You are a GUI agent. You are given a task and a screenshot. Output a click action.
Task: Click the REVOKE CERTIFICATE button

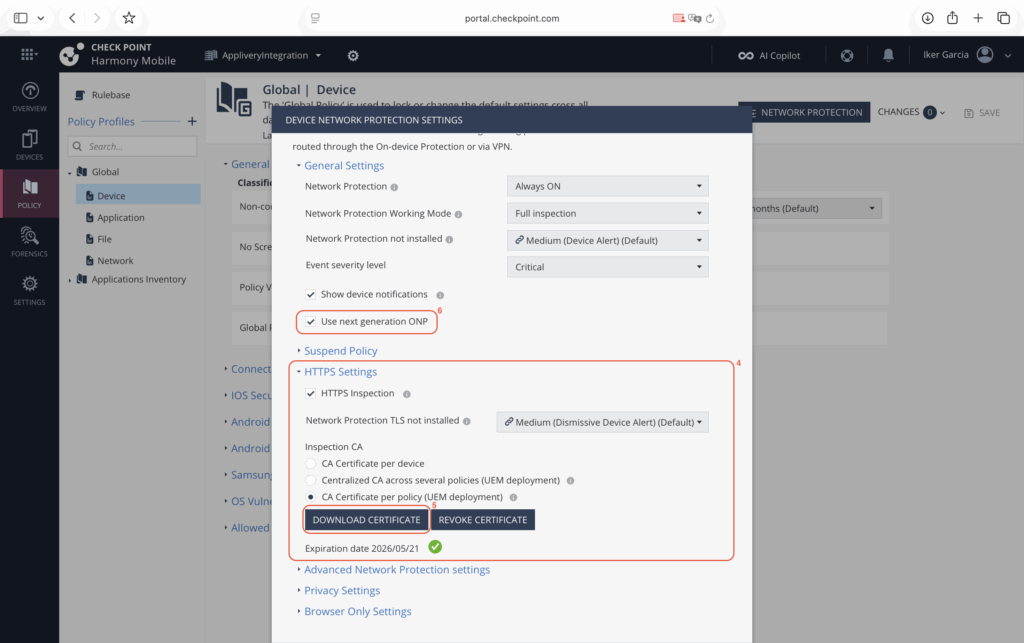click(483, 519)
